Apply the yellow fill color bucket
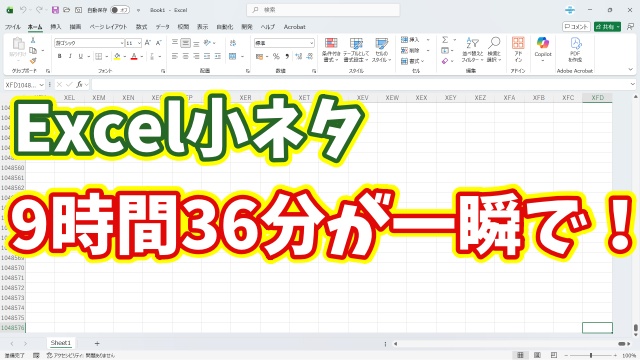 tap(117, 56)
